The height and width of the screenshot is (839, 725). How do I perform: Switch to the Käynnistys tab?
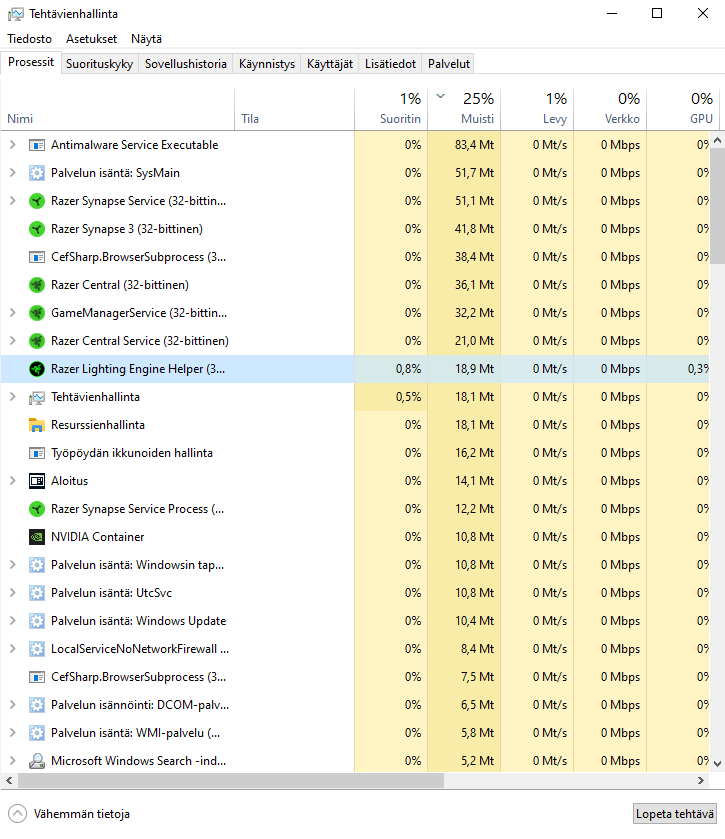266,64
